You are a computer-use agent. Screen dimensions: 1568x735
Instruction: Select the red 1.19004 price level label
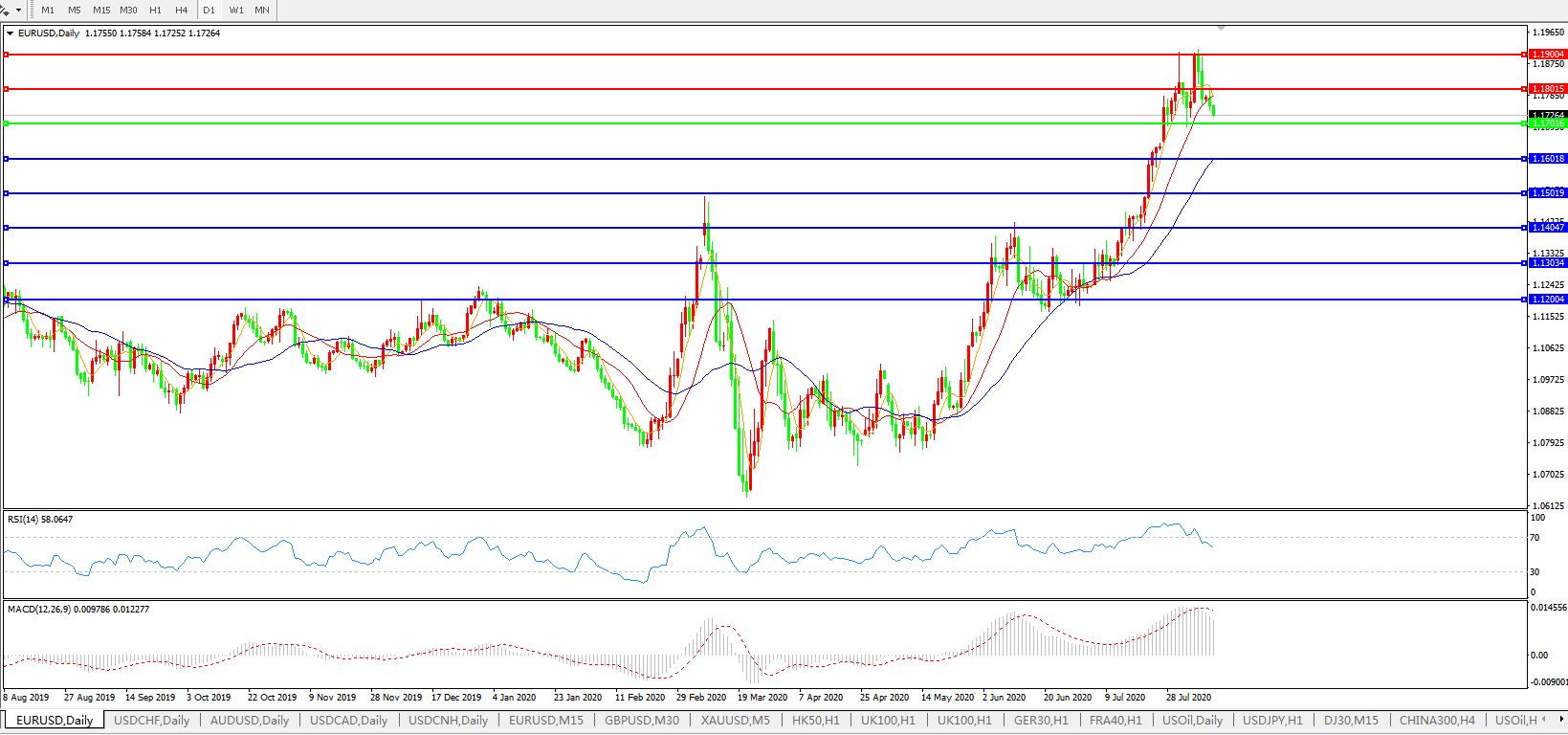coord(1548,55)
